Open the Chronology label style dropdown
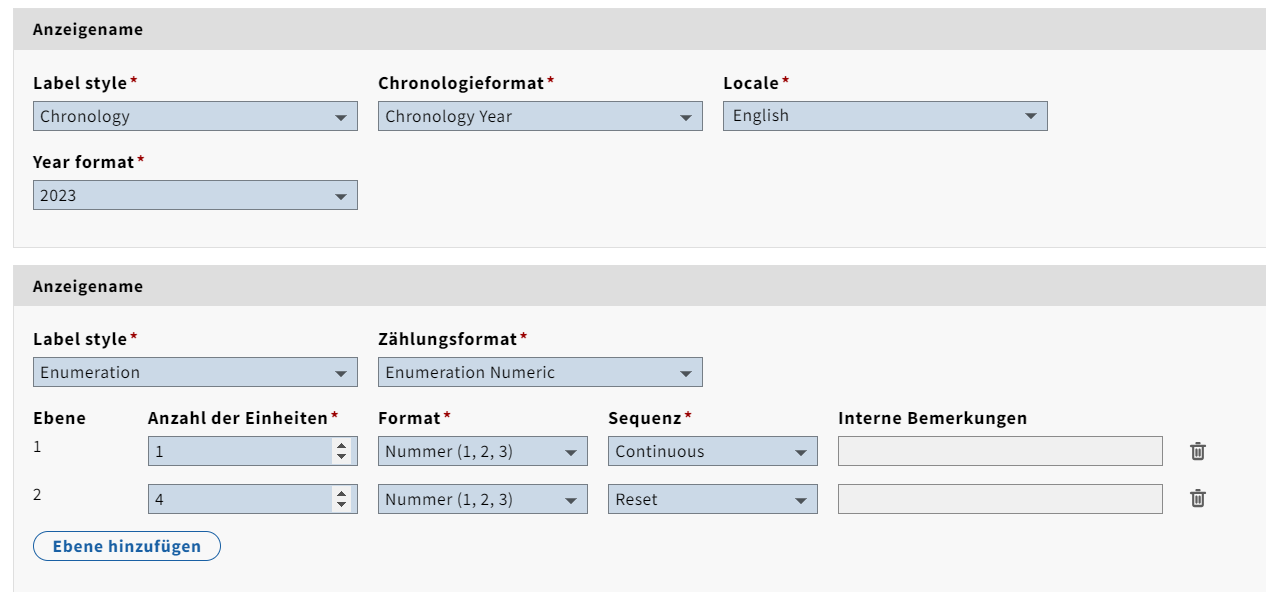 (x=195, y=116)
